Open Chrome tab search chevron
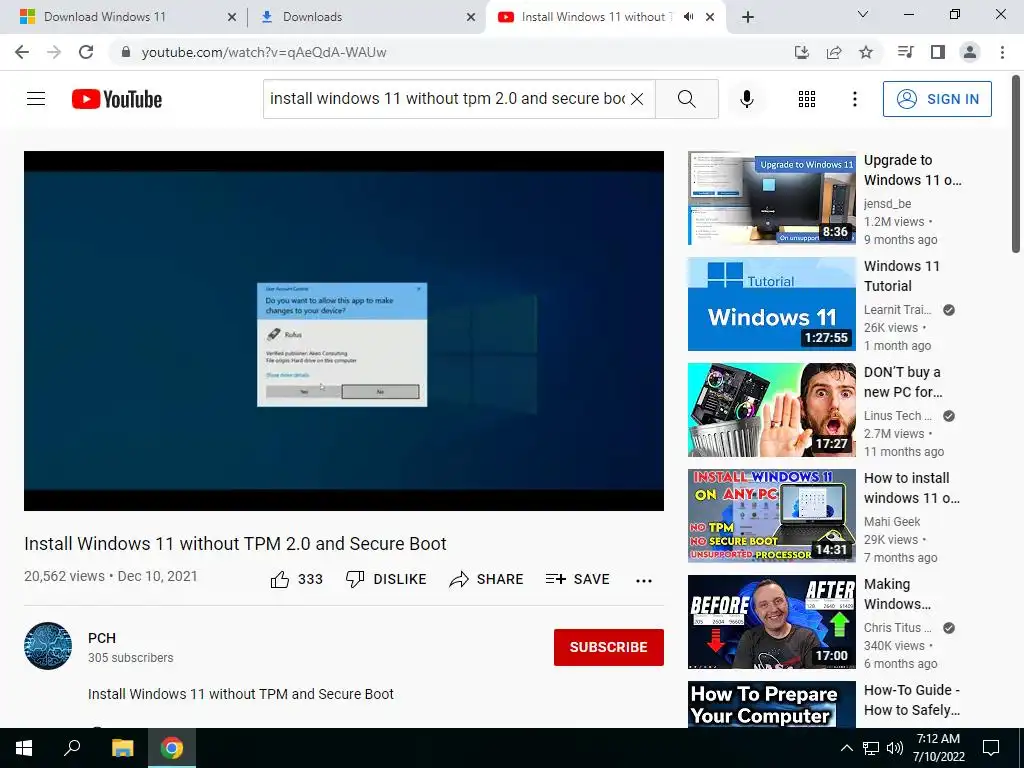 pos(863,14)
